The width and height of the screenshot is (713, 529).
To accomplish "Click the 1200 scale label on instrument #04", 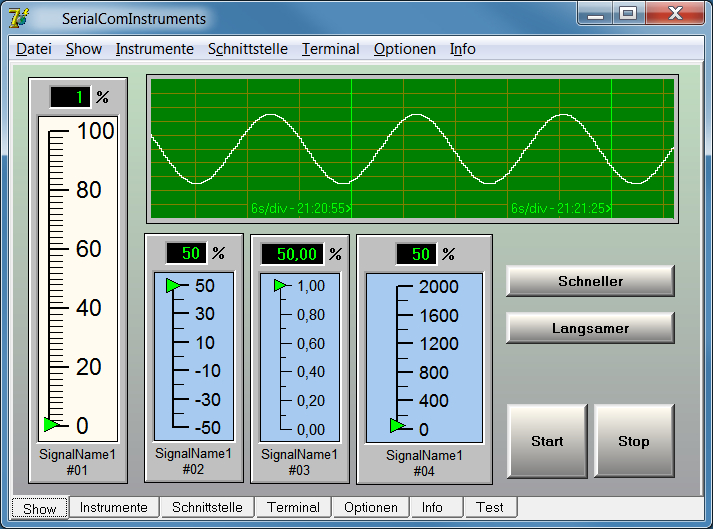I will point(438,344).
